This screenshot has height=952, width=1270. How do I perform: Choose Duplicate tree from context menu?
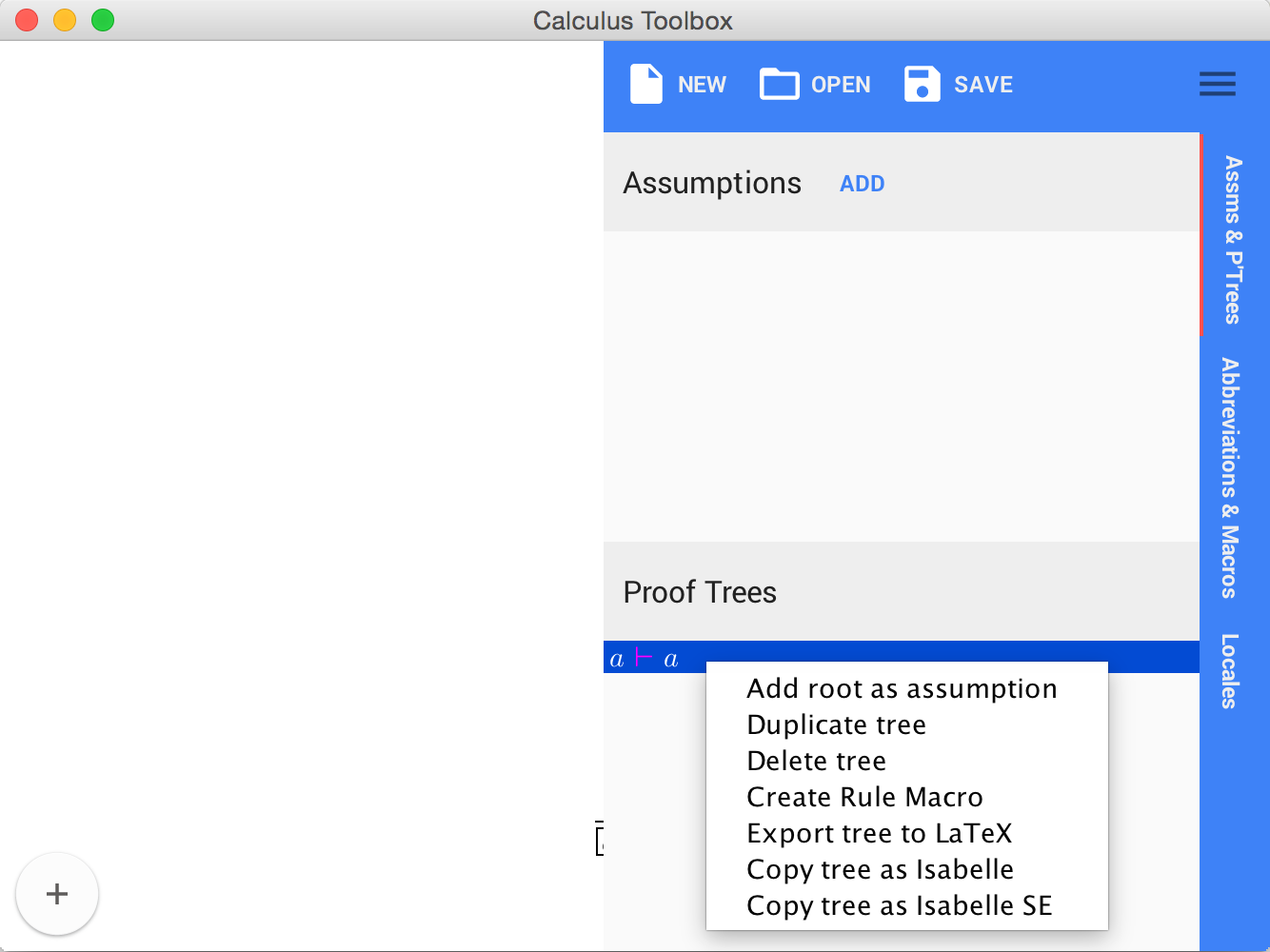click(x=906, y=724)
